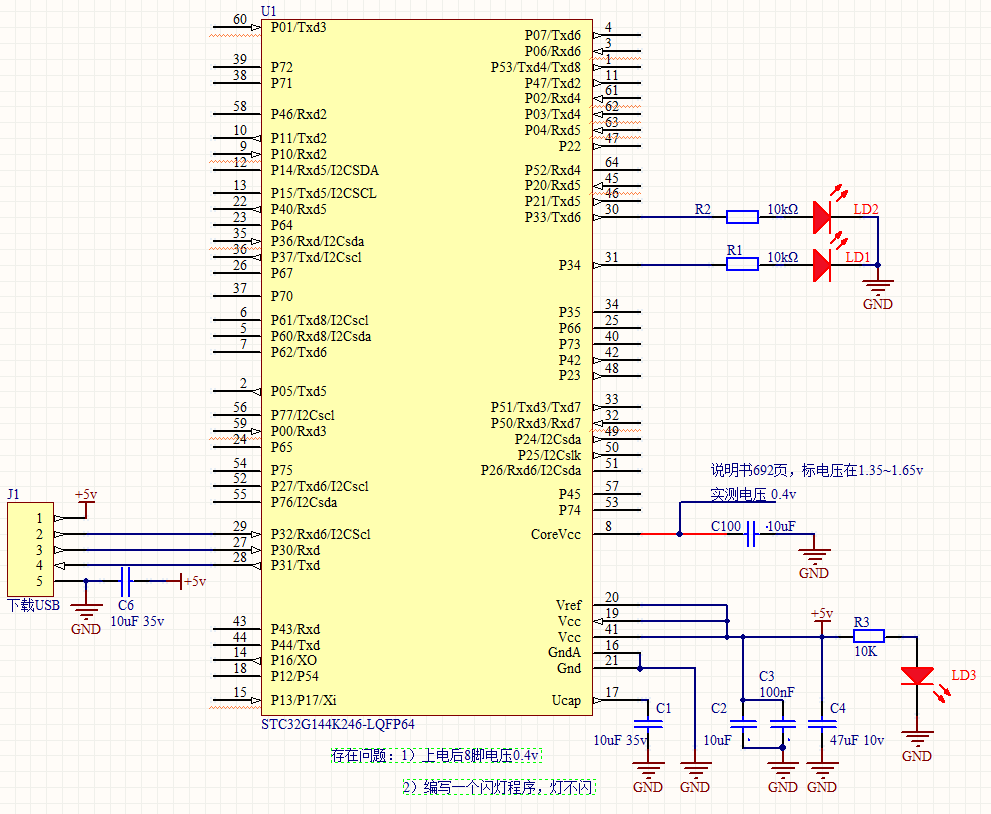Click capacitor C6 near USB connector
Screen dimensions: 991x814
pos(125,581)
